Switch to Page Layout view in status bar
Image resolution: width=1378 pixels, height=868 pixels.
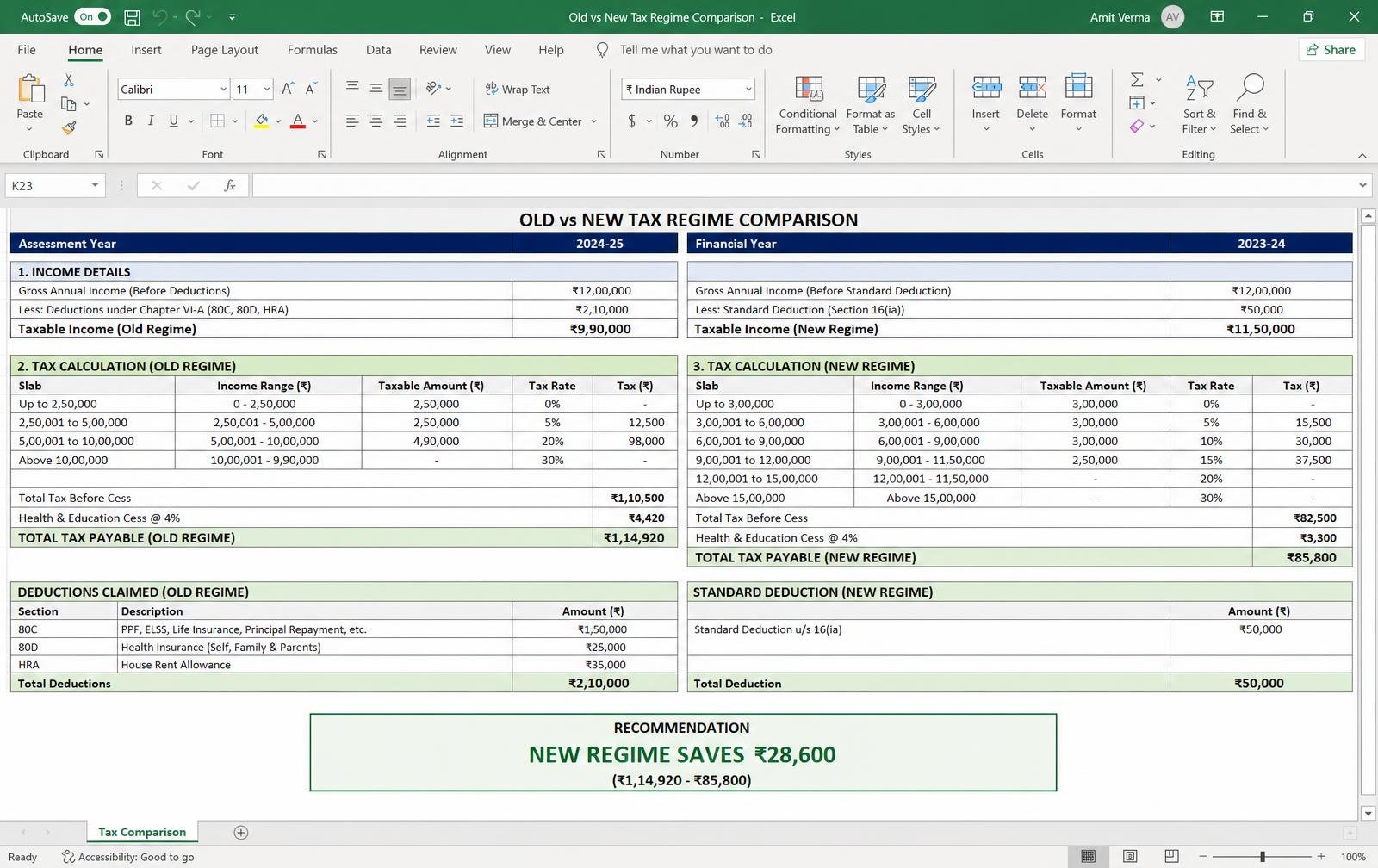(x=1130, y=856)
